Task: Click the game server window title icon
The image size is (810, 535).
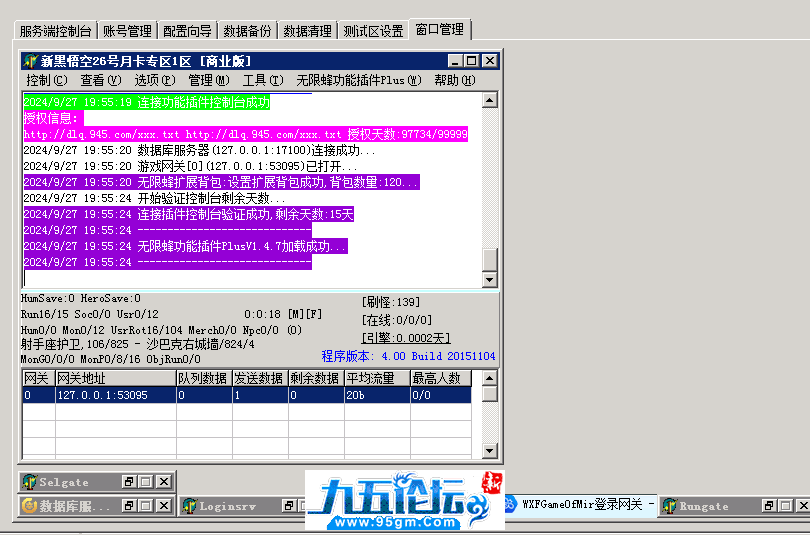Action: [x=30, y=61]
